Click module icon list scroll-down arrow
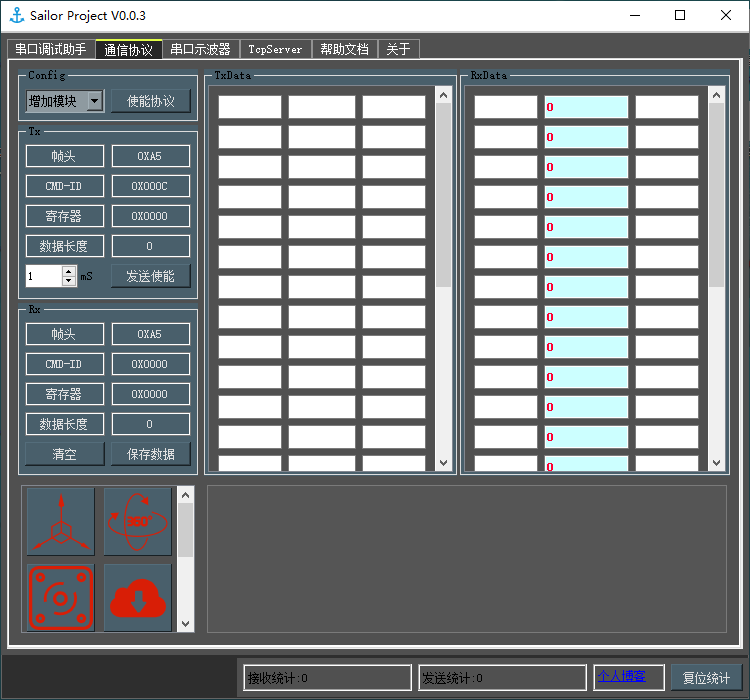 (x=186, y=624)
